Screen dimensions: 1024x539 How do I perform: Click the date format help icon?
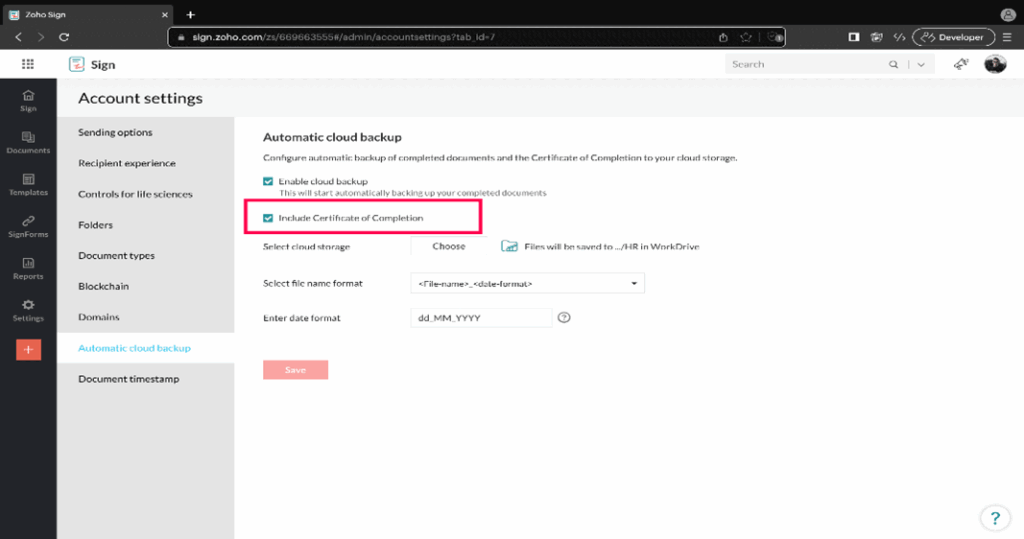point(564,318)
